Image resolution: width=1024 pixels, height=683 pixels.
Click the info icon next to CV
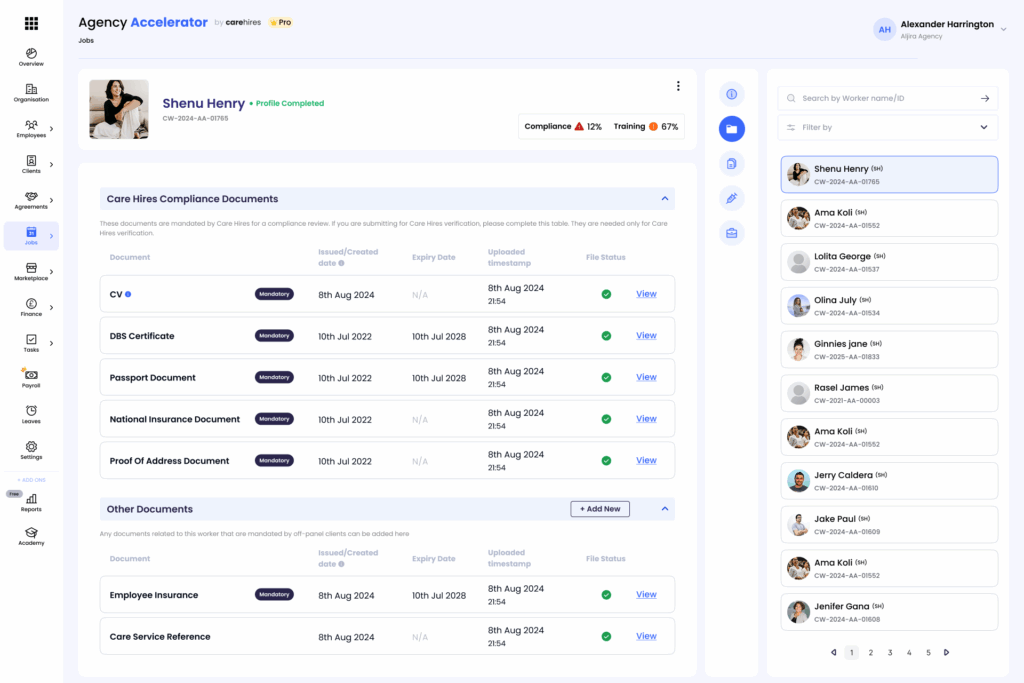[128, 294]
